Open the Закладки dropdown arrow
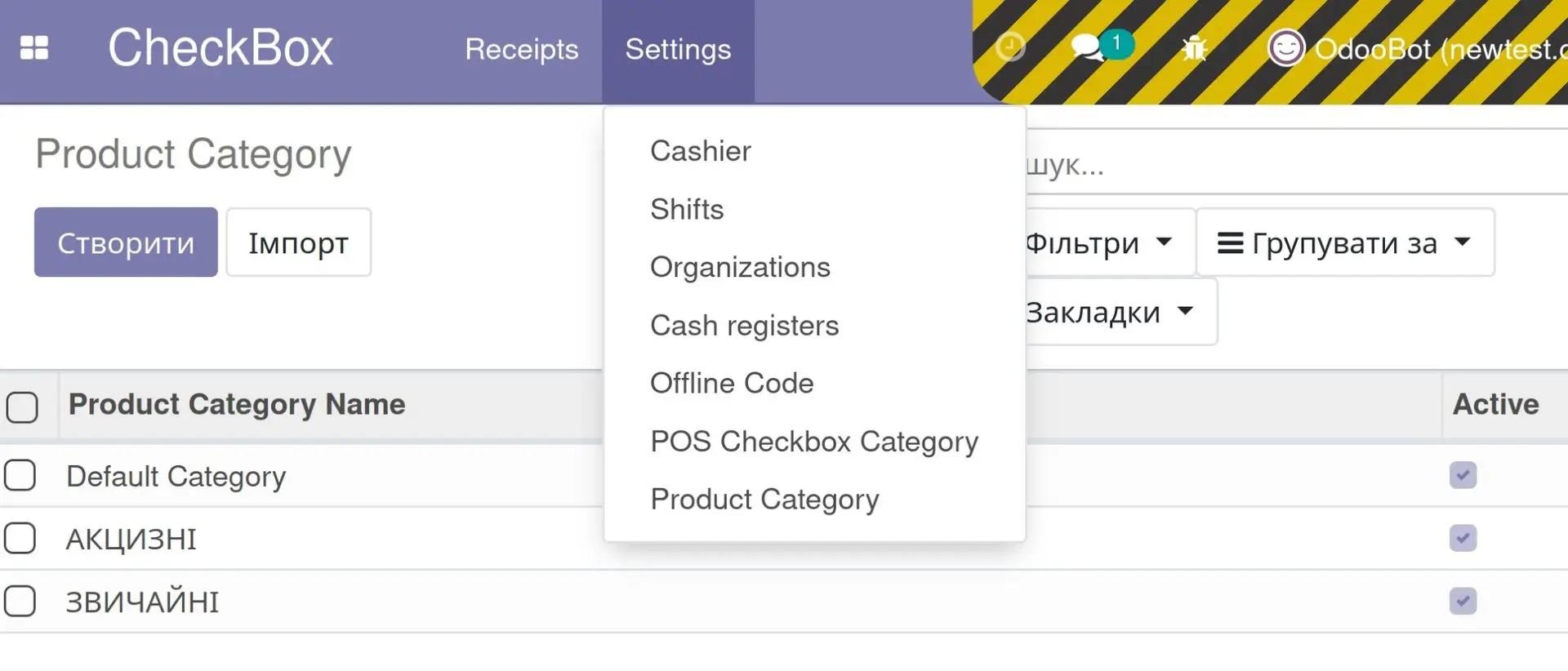The height and width of the screenshot is (671, 1568). [x=1185, y=311]
